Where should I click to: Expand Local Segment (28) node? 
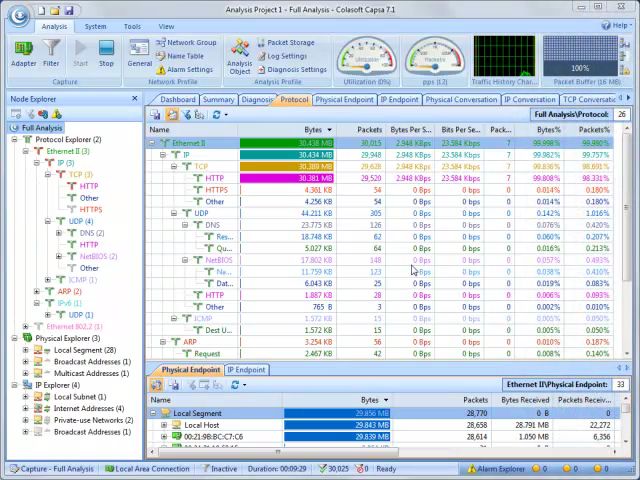(25, 350)
